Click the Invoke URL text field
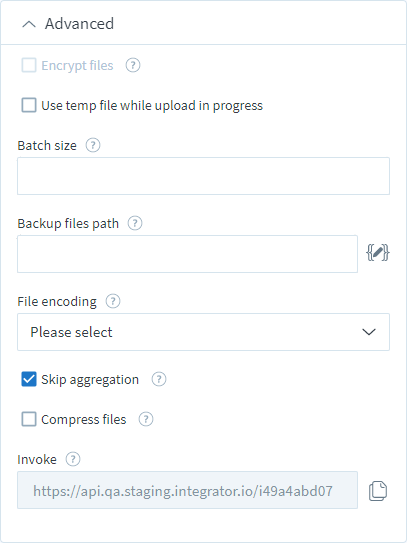 [187, 490]
